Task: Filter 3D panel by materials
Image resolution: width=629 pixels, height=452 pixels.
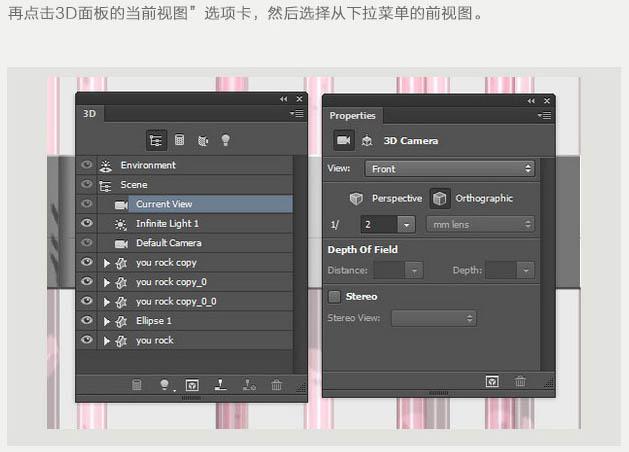Action: point(203,140)
